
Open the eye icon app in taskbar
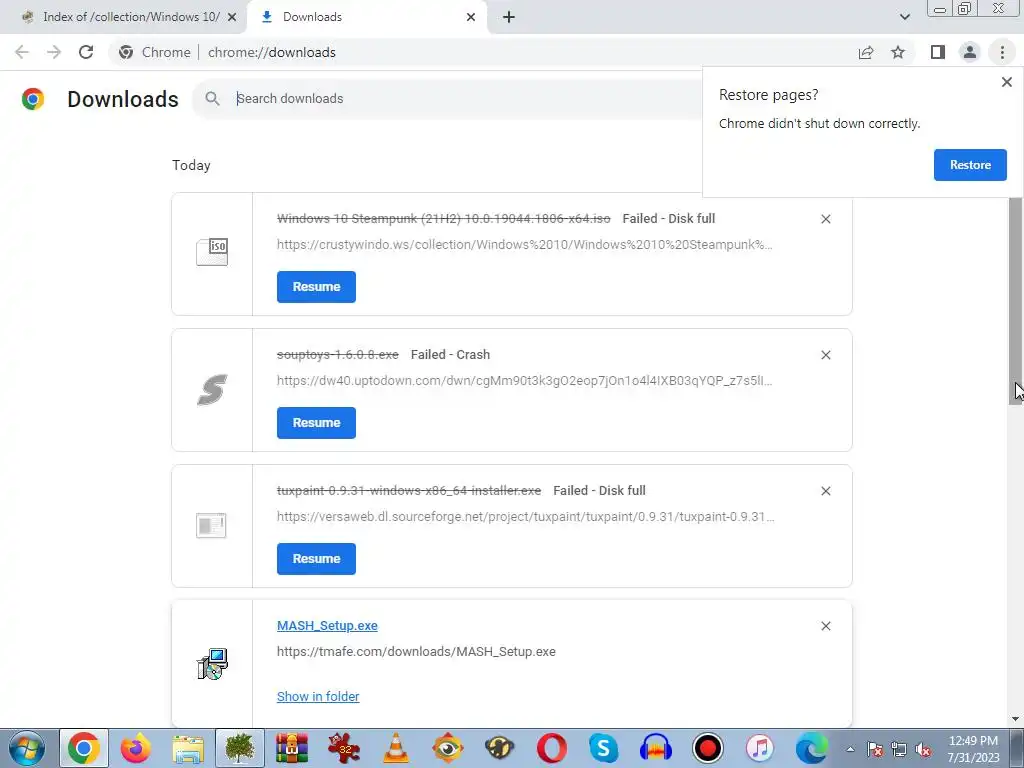pos(447,748)
